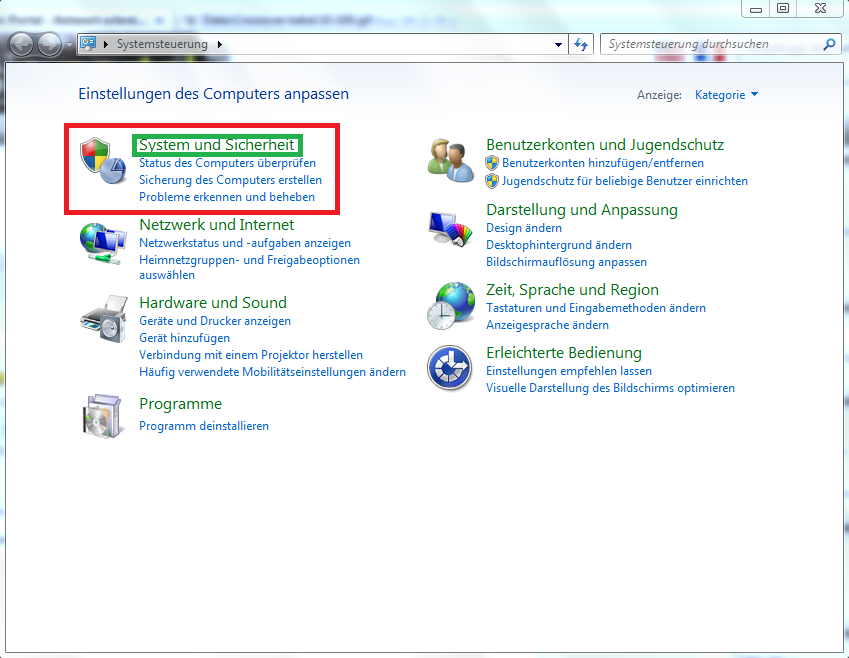The image size is (849, 658).
Task: Click the search magnifier icon
Action: pos(828,45)
